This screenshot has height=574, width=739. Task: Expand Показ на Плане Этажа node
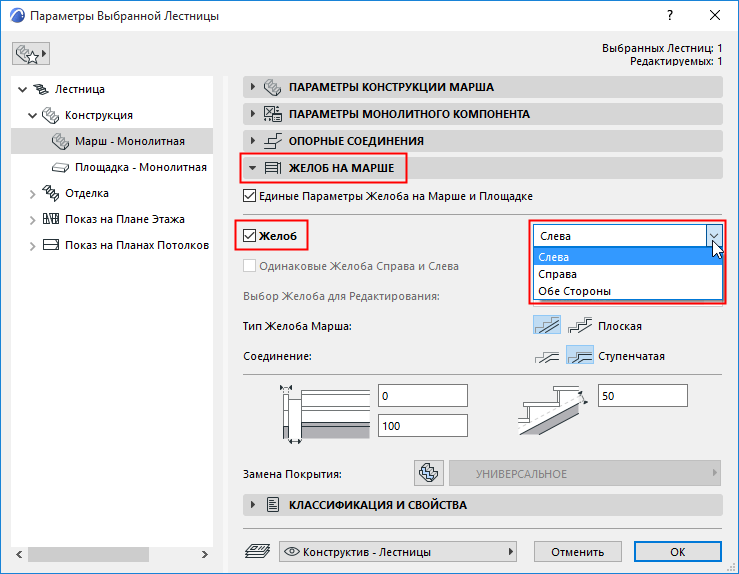point(33,220)
